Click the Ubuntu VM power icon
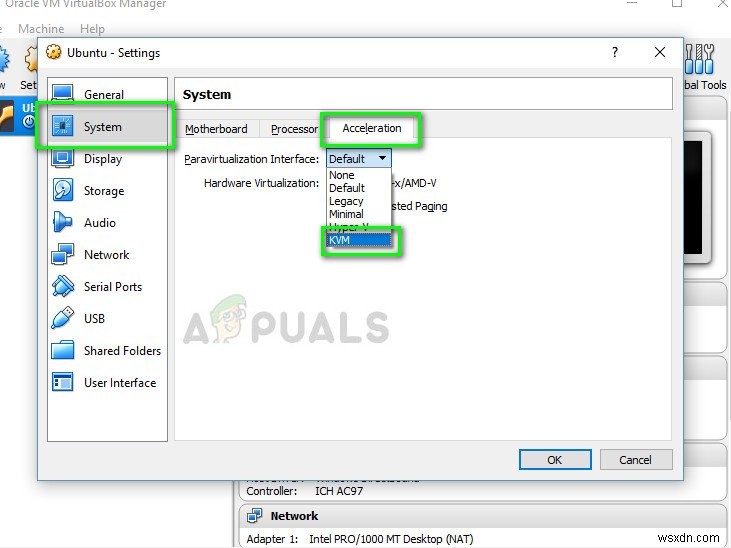 29,123
